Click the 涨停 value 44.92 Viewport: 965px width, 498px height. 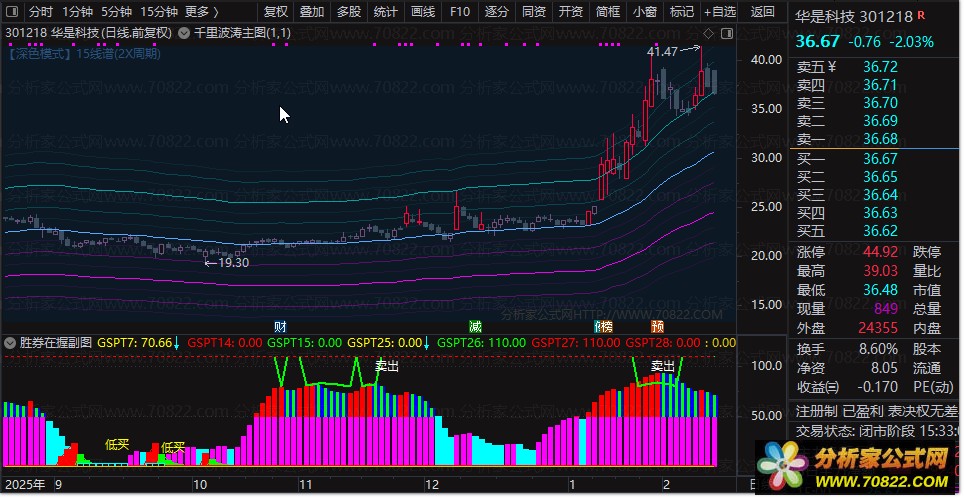[x=880, y=252]
